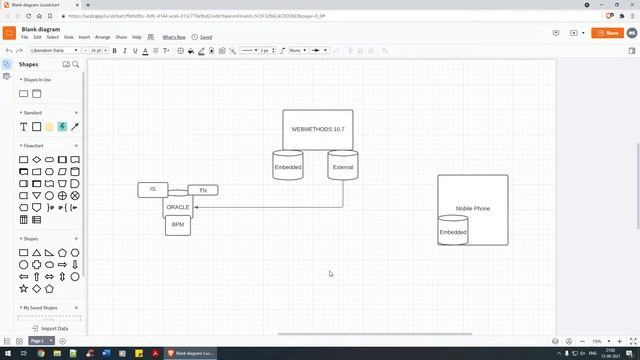Open the font family dropdown

pyautogui.click(x=54, y=50)
